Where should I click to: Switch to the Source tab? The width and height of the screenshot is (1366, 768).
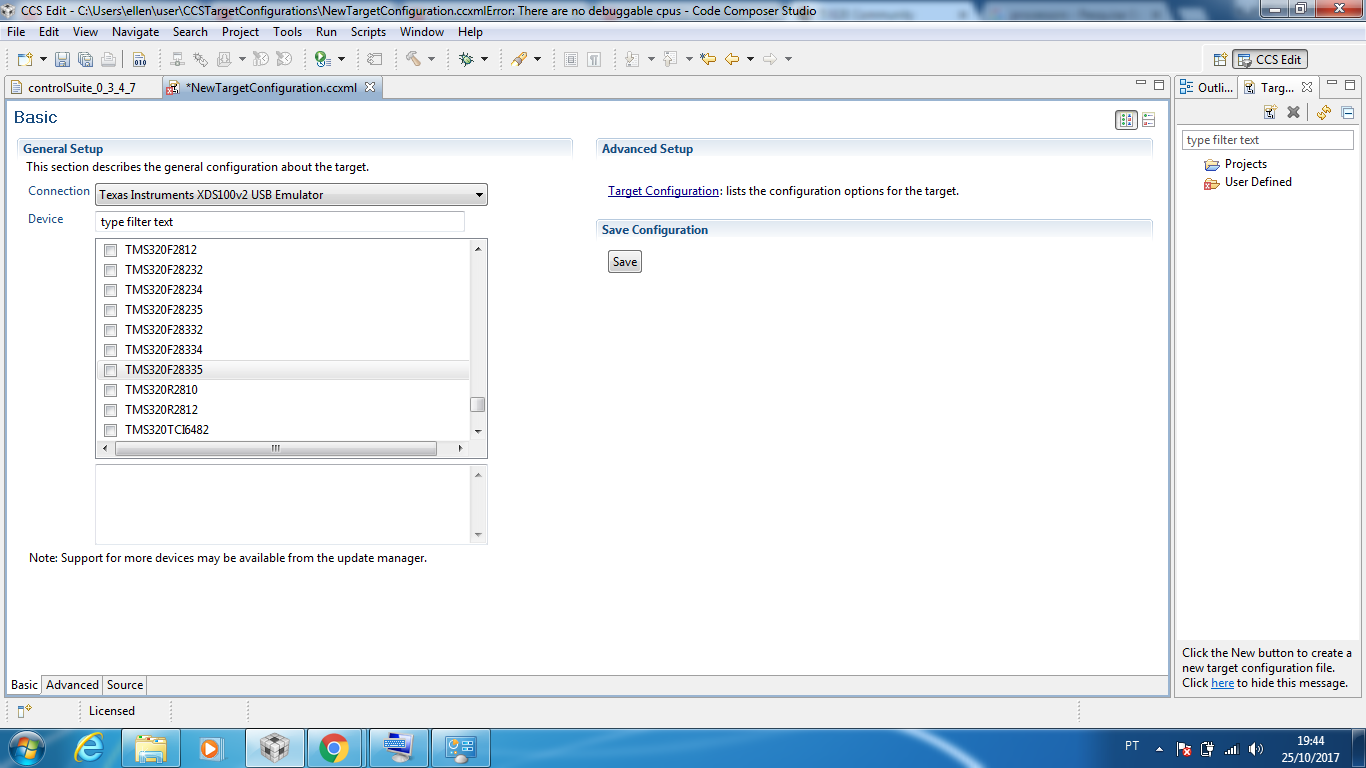[x=125, y=685]
